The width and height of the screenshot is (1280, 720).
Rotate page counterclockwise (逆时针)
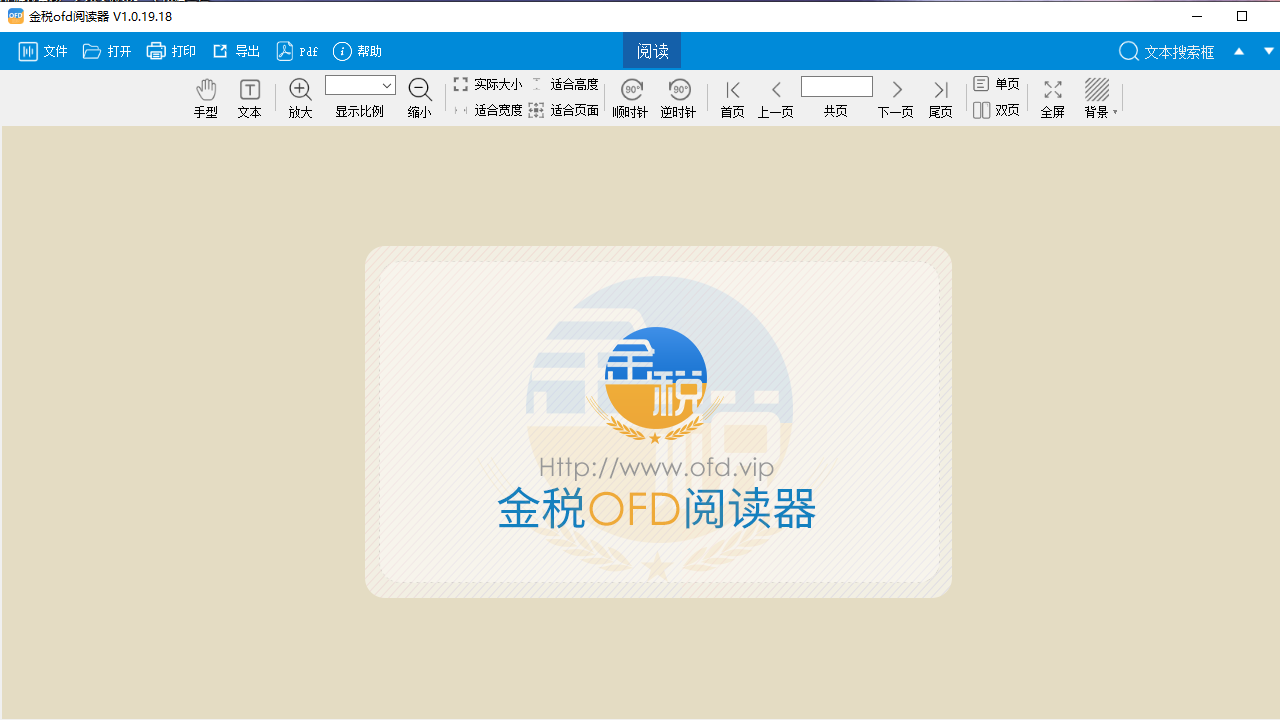(x=678, y=98)
